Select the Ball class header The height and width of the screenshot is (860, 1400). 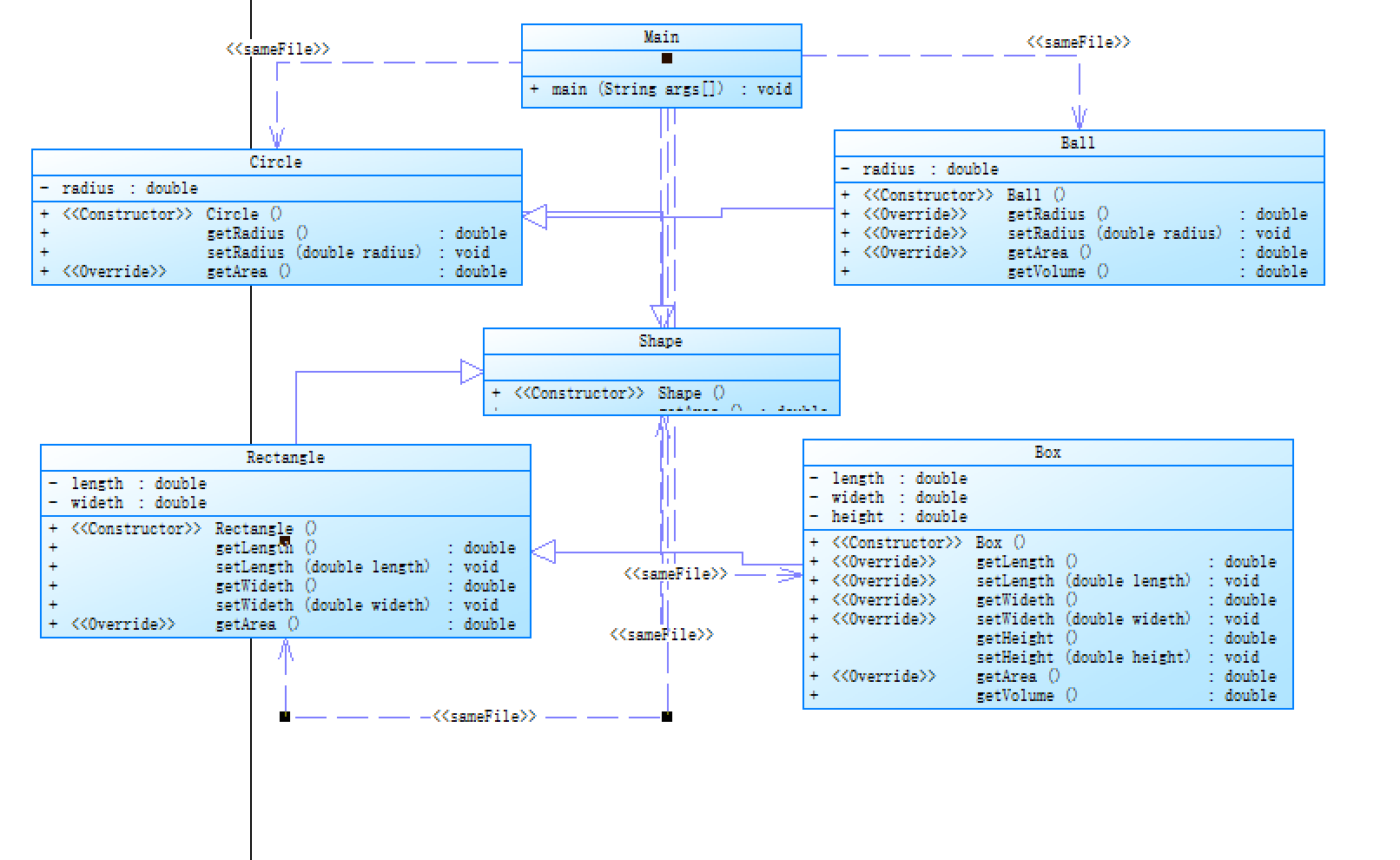[x=1079, y=143]
